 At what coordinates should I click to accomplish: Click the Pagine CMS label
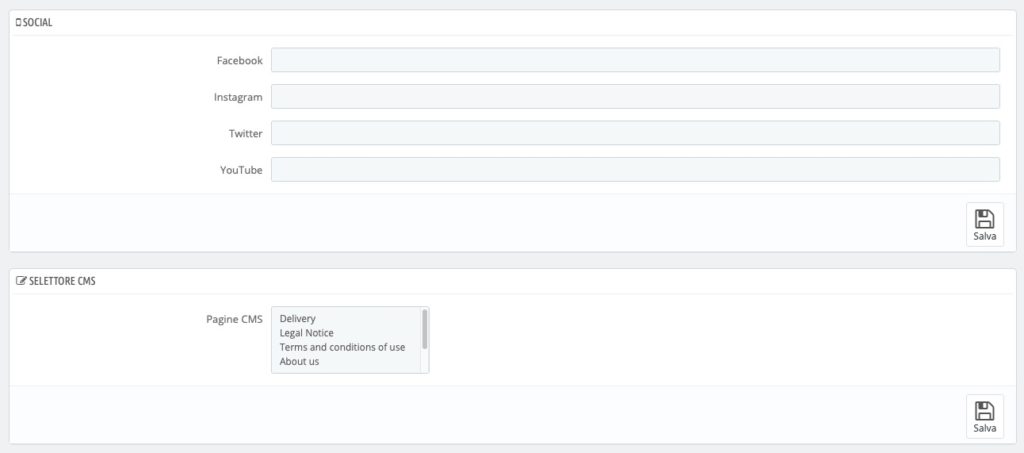[x=234, y=319]
